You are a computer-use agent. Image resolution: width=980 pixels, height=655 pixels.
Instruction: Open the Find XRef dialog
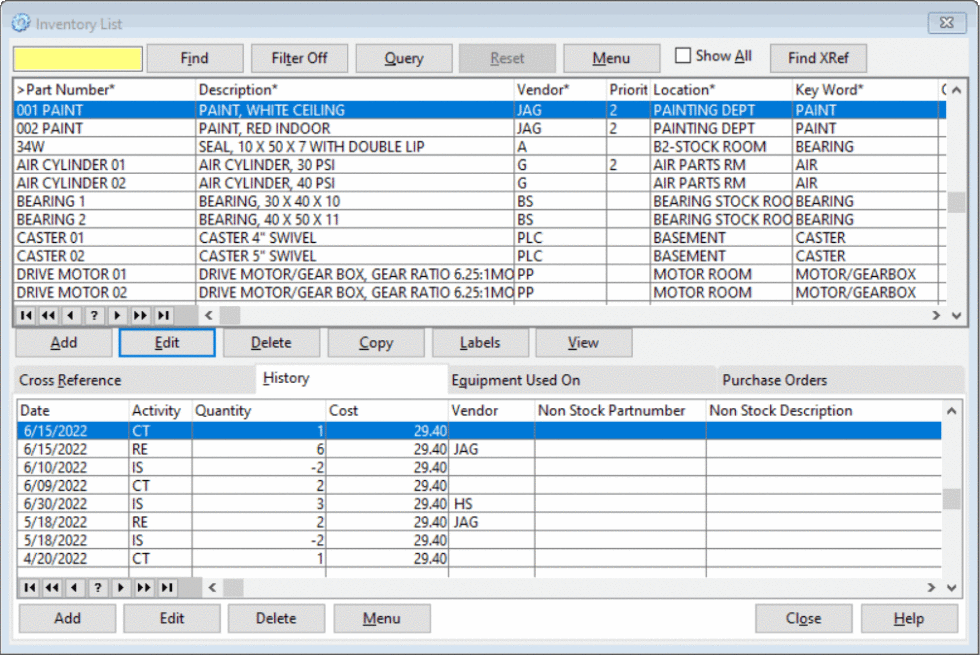[x=817, y=57]
